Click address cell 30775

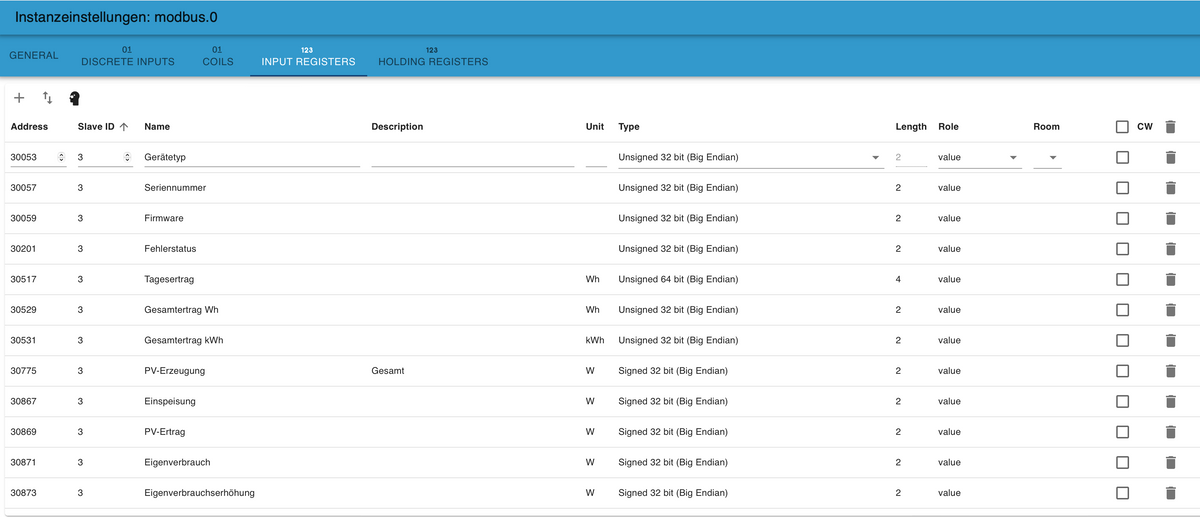pyautogui.click(x=23, y=371)
